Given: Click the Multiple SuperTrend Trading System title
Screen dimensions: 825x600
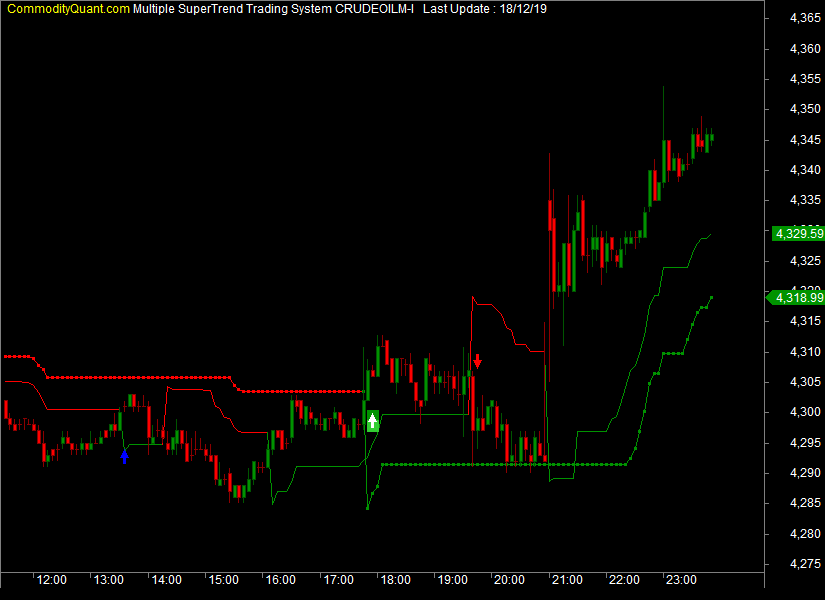Looking at the screenshot, I should click(232, 9).
